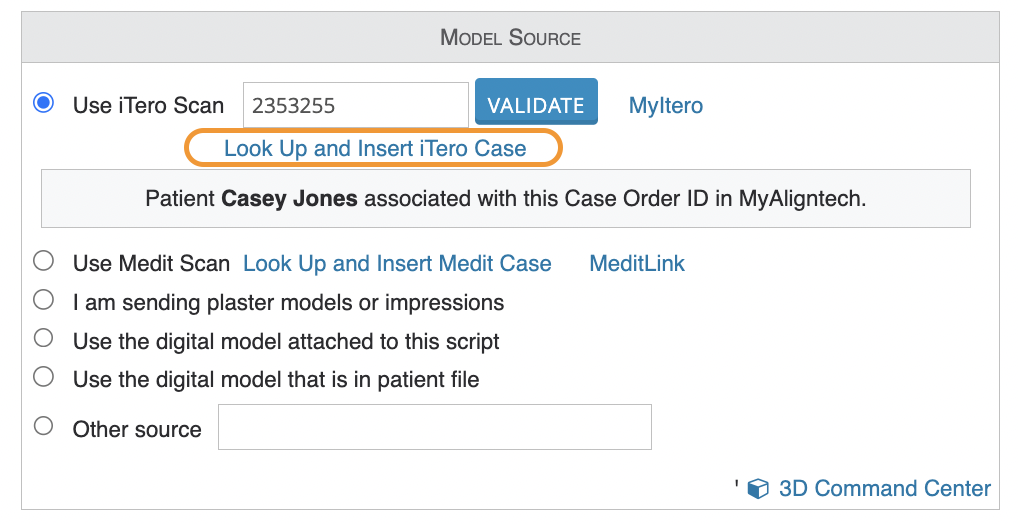Open the MeditLink link
This screenshot has height=524, width=1018.
(x=636, y=264)
